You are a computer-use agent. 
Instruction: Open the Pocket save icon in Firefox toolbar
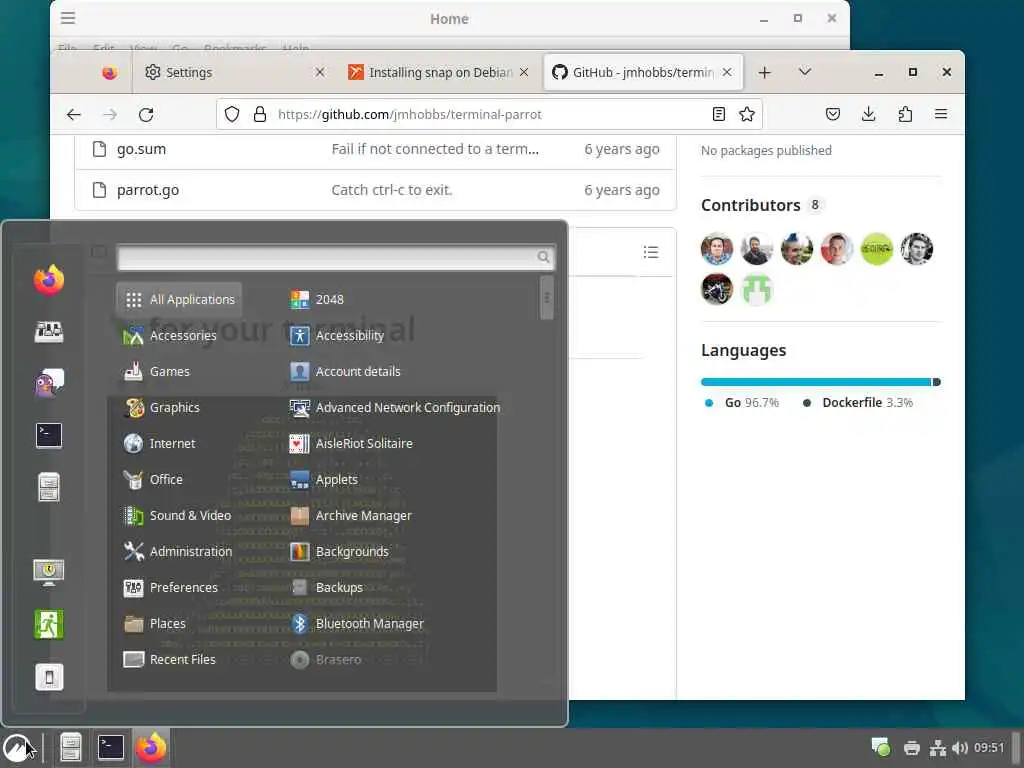pos(833,114)
